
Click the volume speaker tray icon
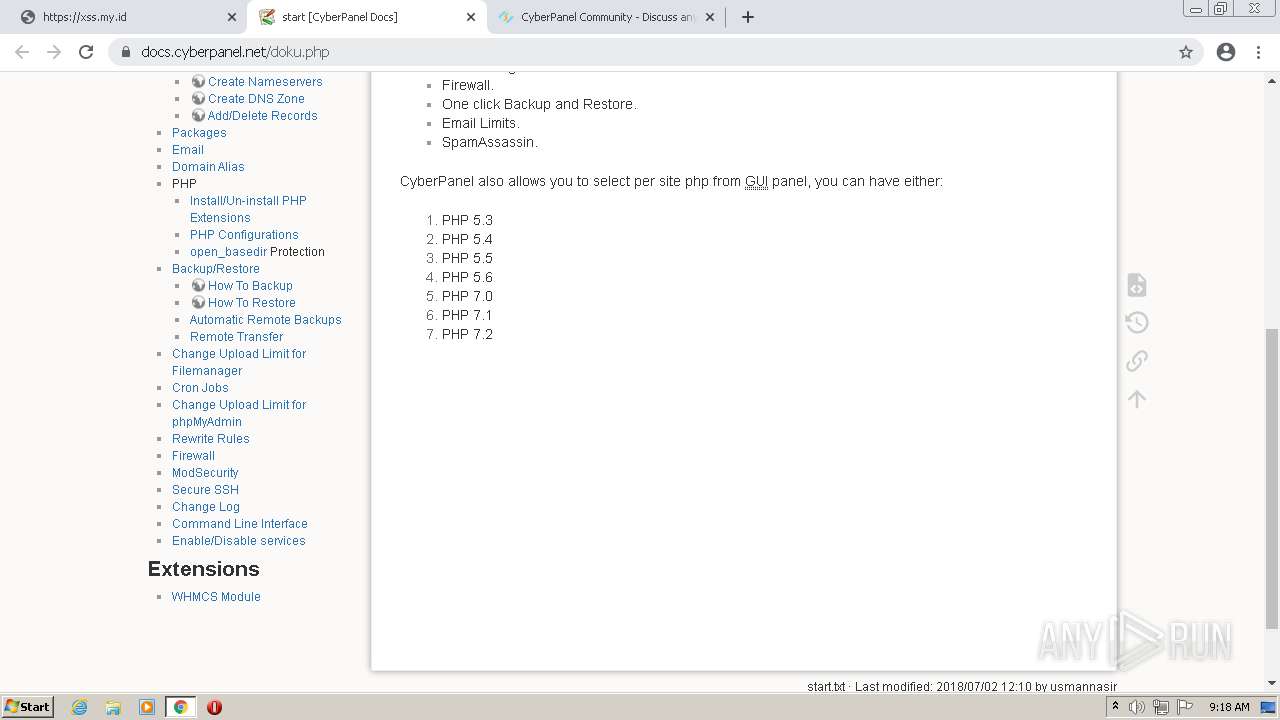point(1137,707)
